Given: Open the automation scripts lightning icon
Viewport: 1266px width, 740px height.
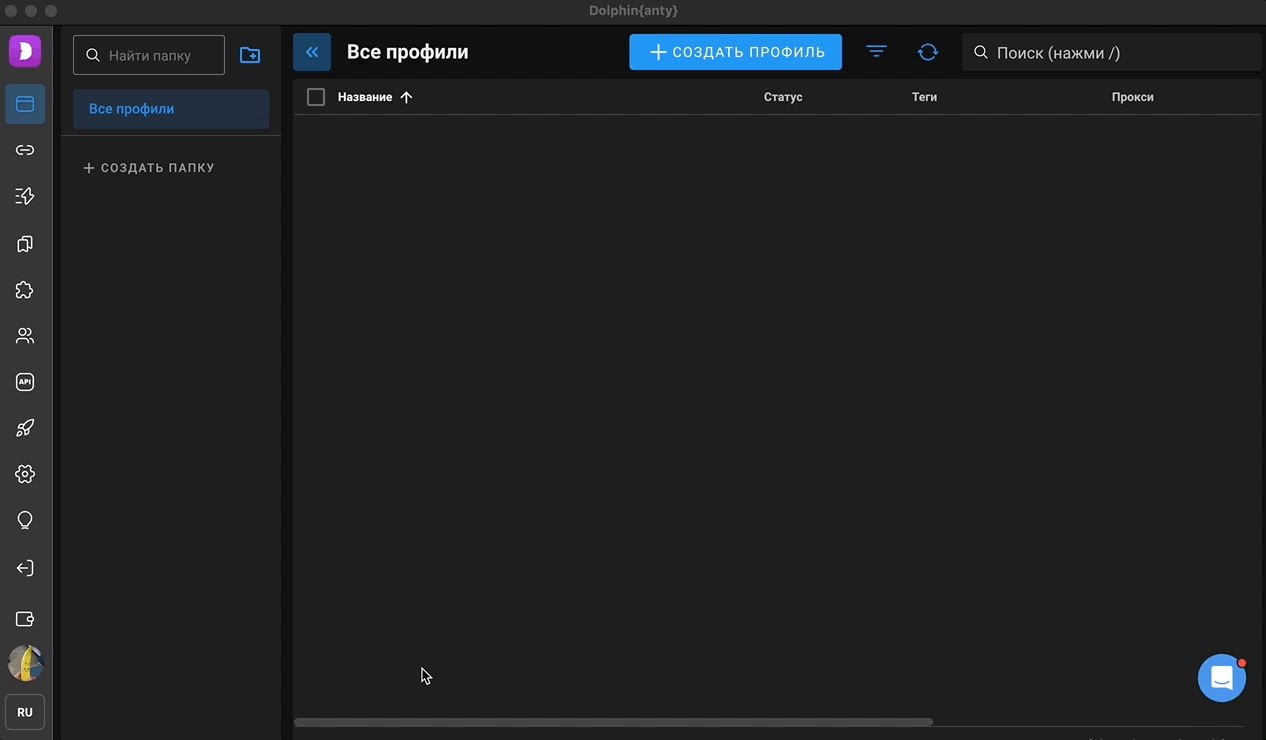Looking at the screenshot, I should click(25, 197).
